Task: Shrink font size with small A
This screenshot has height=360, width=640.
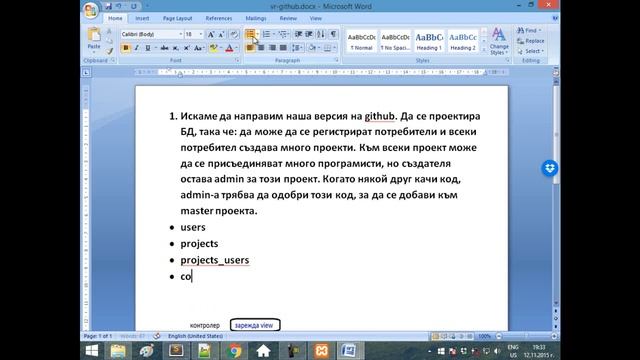Action: (221, 34)
